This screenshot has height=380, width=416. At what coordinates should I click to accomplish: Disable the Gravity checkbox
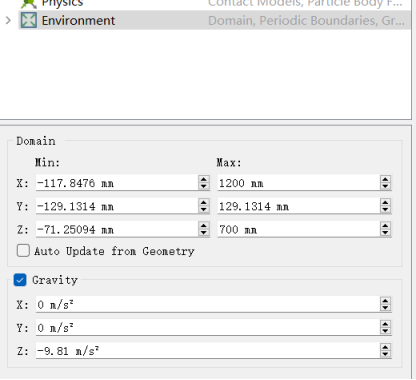pos(20,280)
